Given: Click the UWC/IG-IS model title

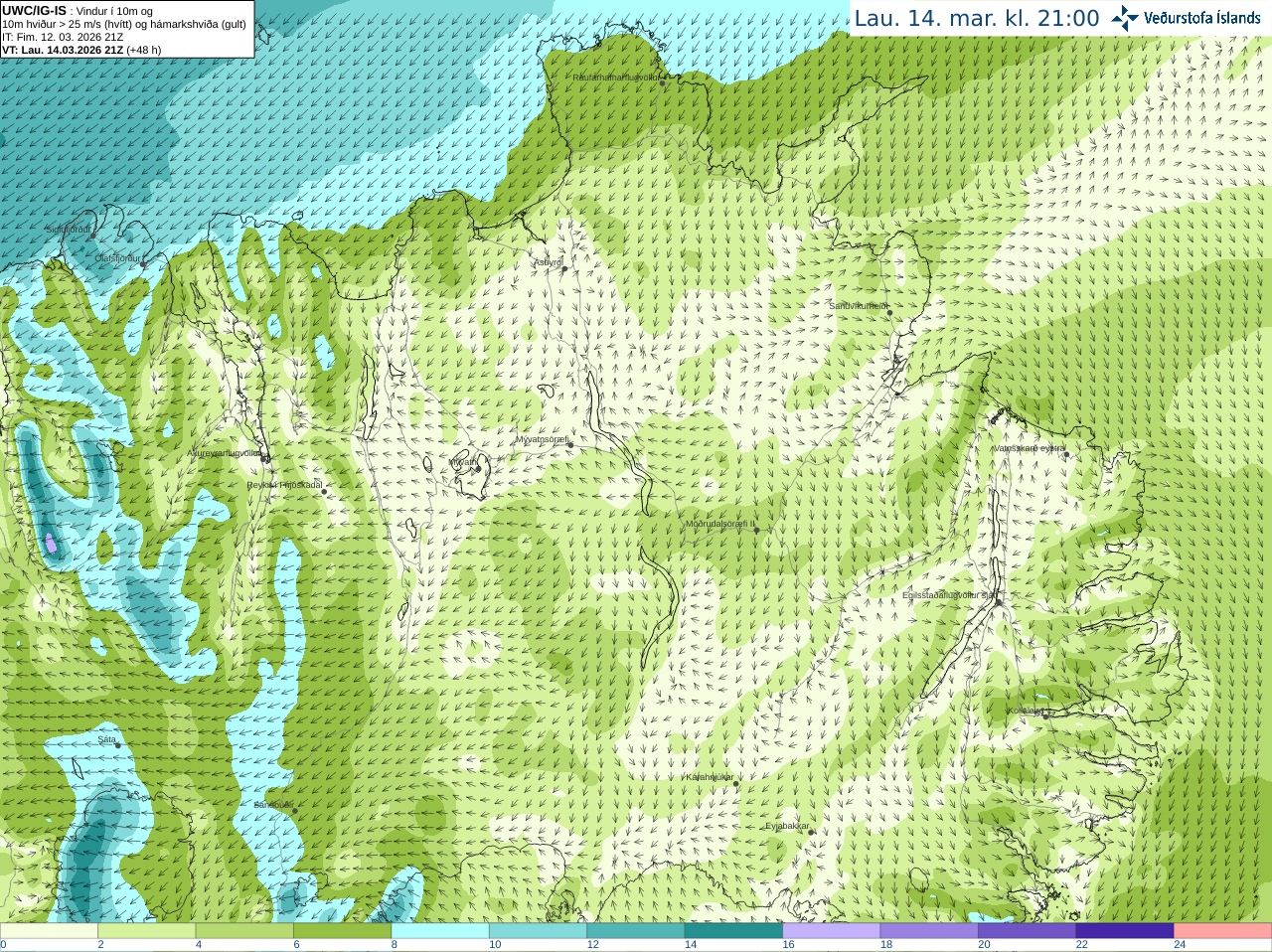Looking at the screenshot, I should pyautogui.click(x=34, y=11).
